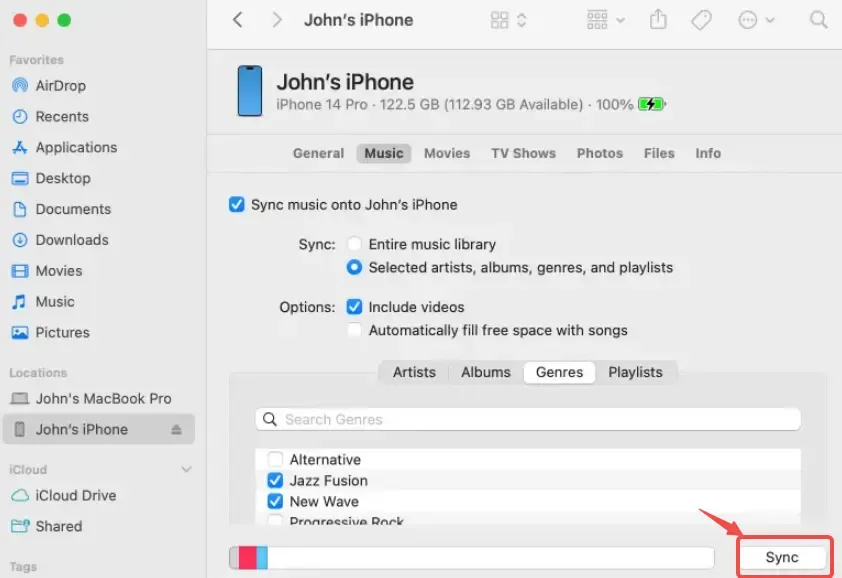The width and height of the screenshot is (842, 578).
Task: Click the Sync button
Action: pyautogui.click(x=782, y=557)
